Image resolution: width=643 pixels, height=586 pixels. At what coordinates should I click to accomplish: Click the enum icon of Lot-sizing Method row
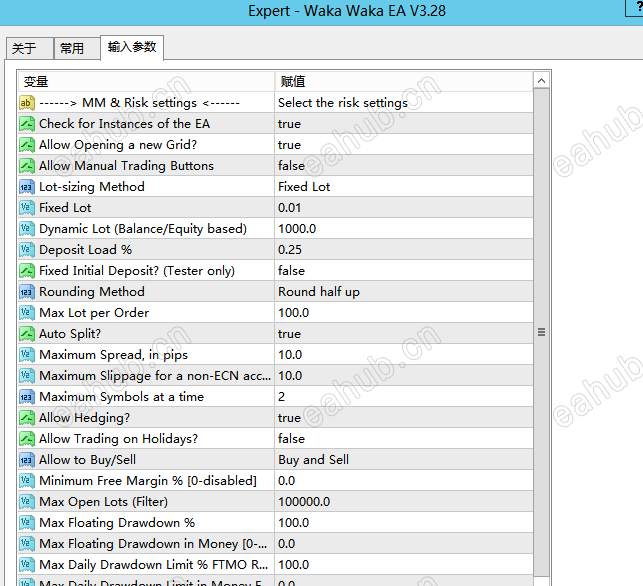27,187
